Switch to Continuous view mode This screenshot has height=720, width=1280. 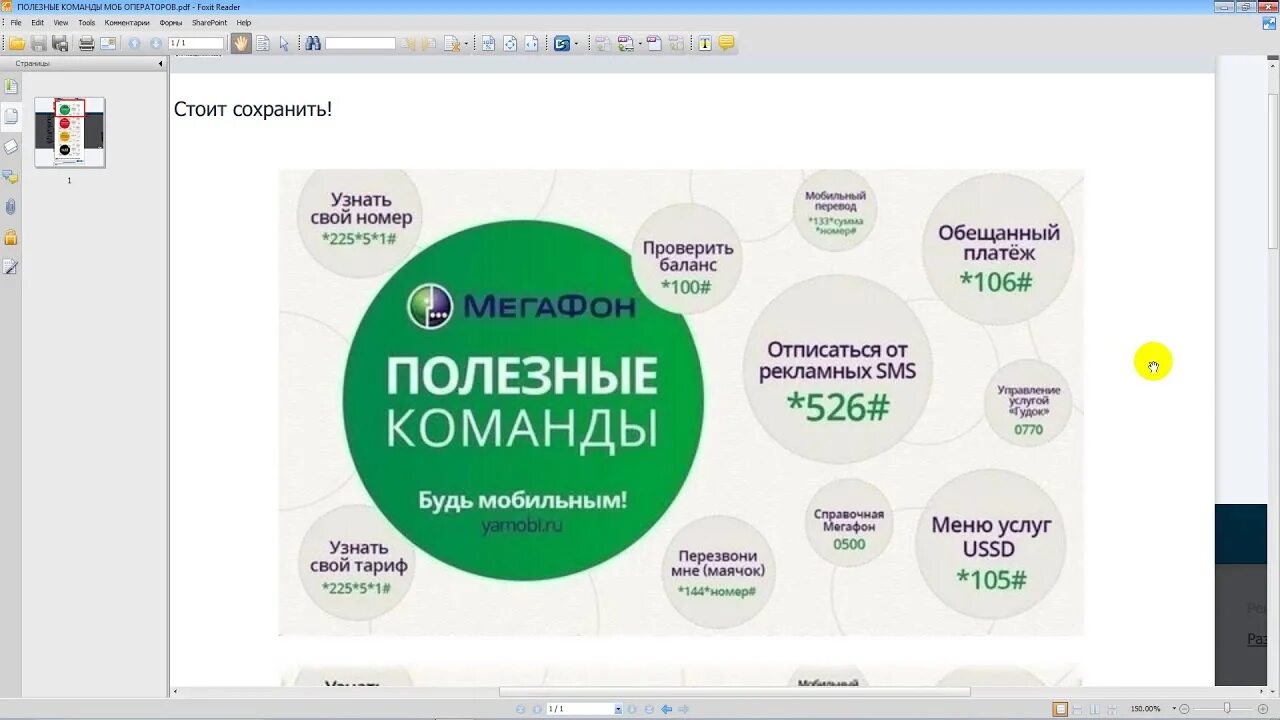1077,709
